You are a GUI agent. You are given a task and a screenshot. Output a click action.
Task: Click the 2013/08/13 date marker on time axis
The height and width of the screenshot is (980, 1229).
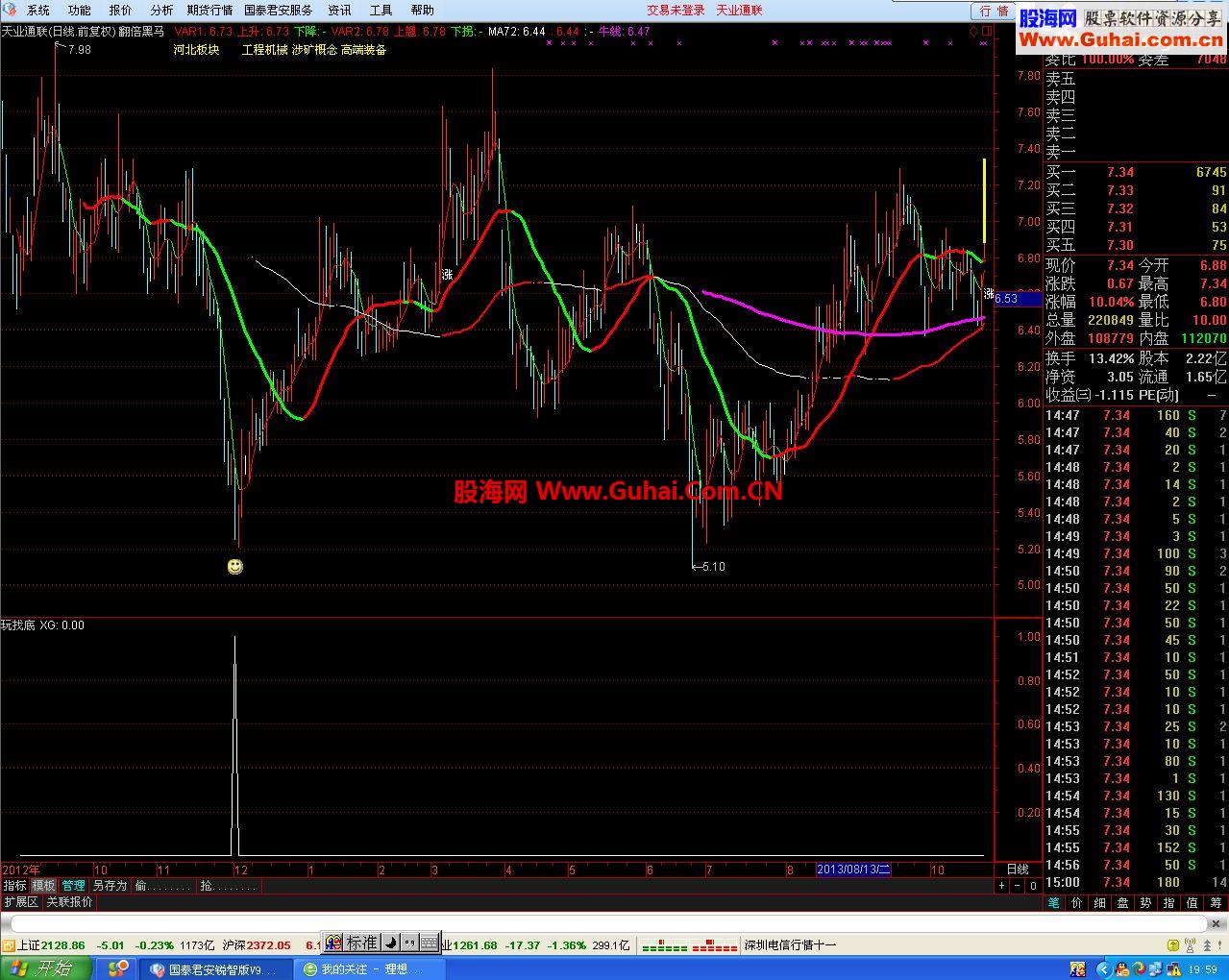pyautogui.click(x=853, y=869)
